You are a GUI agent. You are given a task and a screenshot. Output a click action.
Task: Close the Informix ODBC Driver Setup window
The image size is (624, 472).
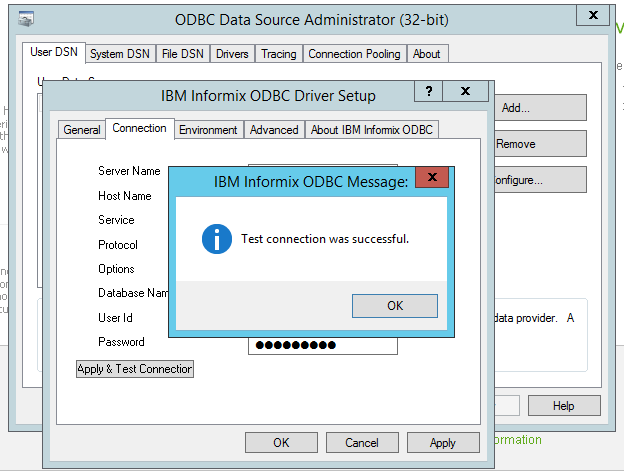466,92
